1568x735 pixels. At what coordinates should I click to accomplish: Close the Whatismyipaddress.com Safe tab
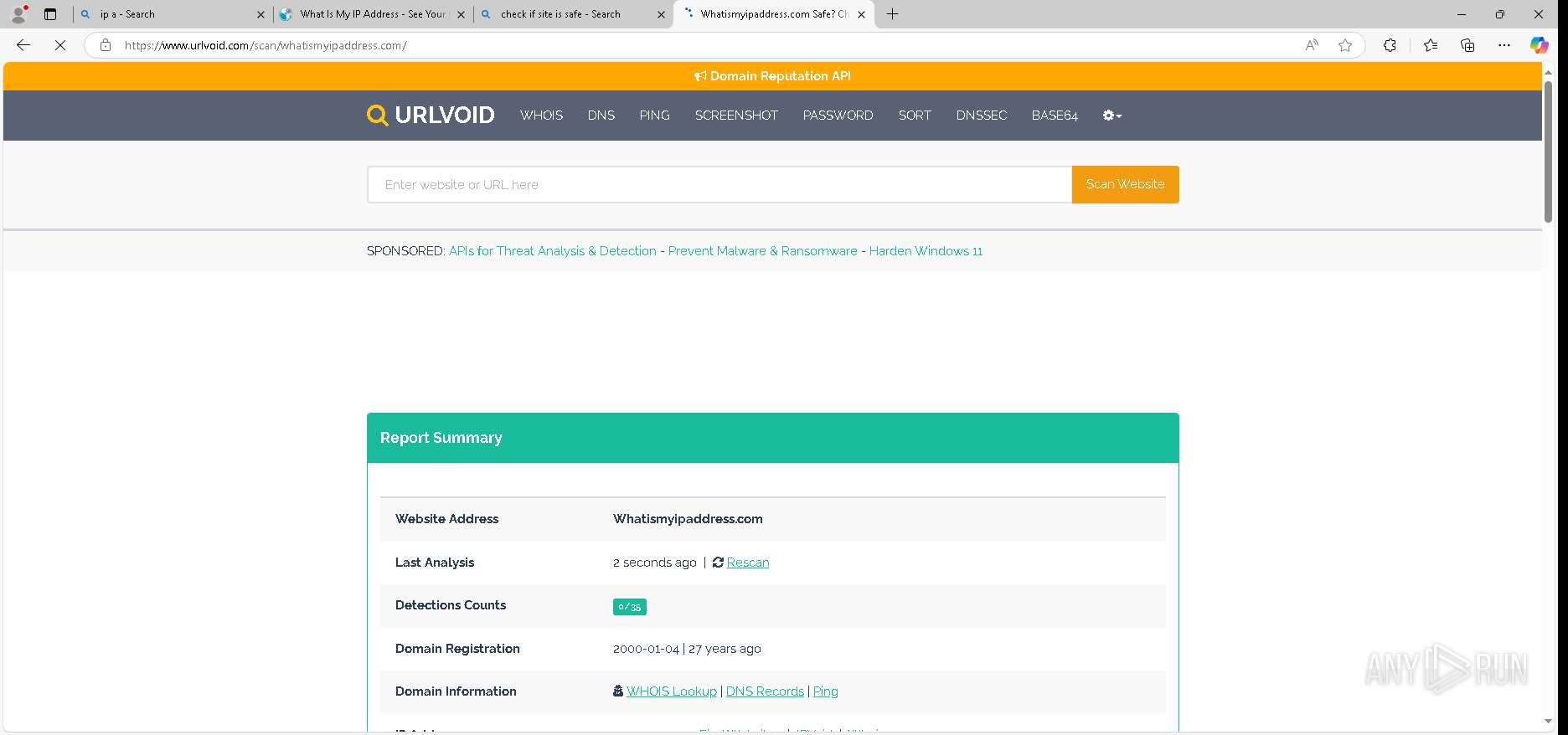861,14
